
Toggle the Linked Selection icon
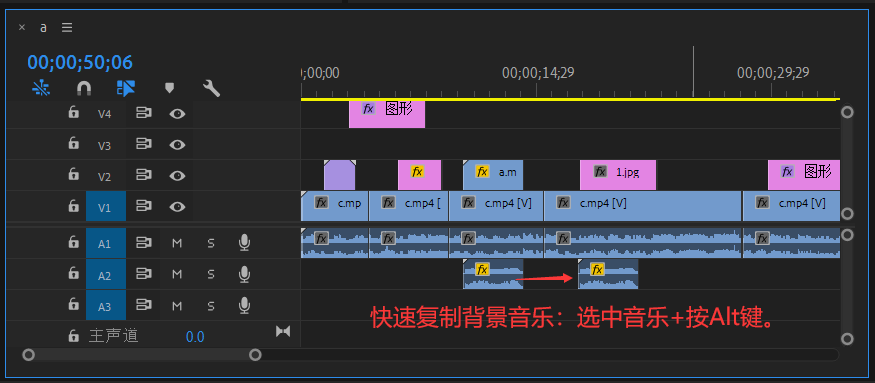point(126,88)
